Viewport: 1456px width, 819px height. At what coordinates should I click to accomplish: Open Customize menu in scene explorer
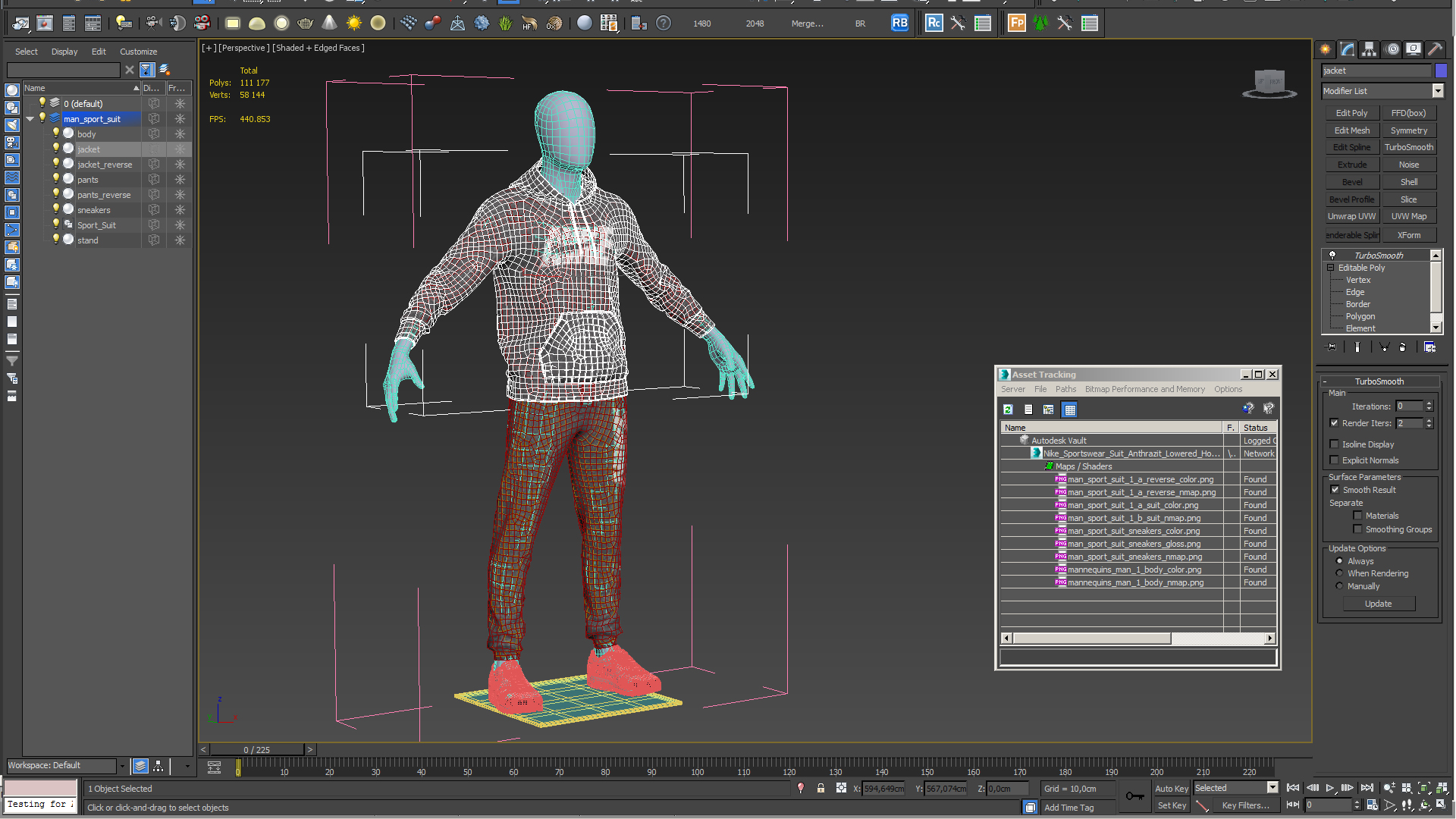point(139,52)
